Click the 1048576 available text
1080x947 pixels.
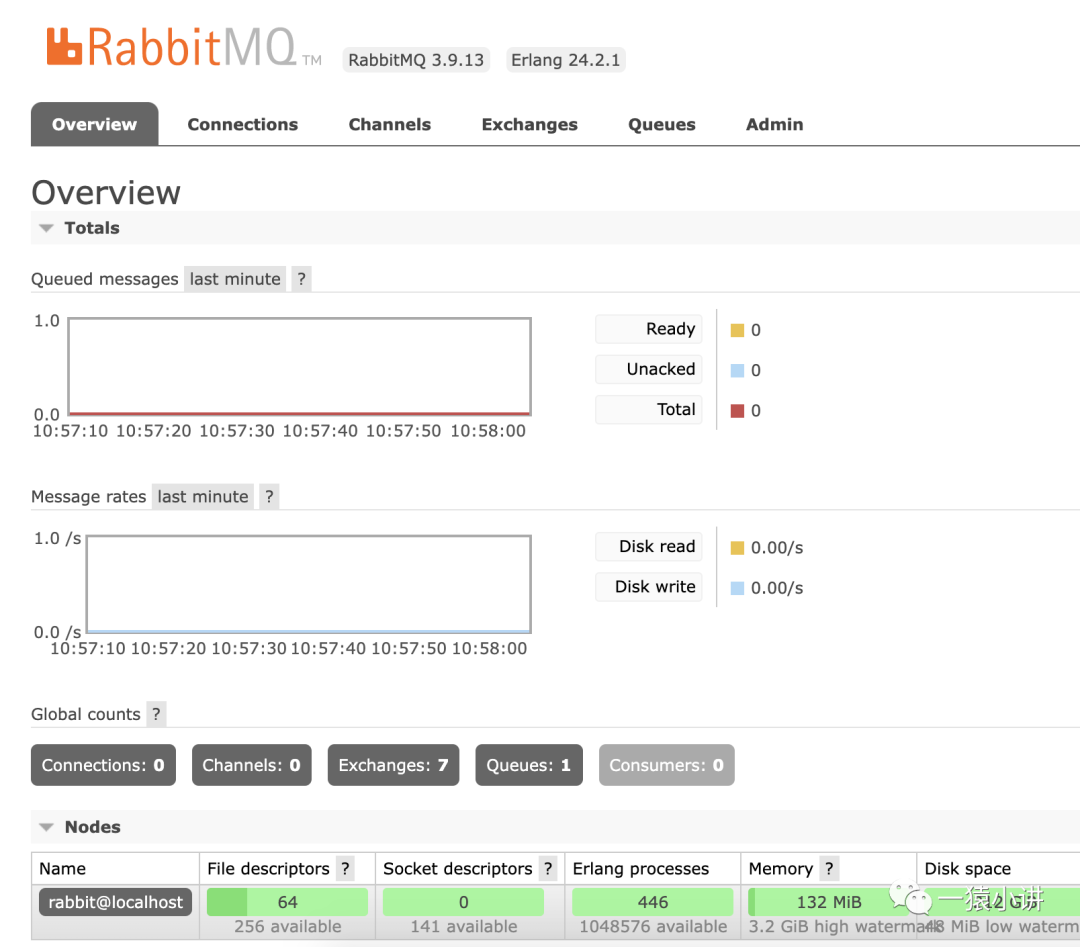653,926
